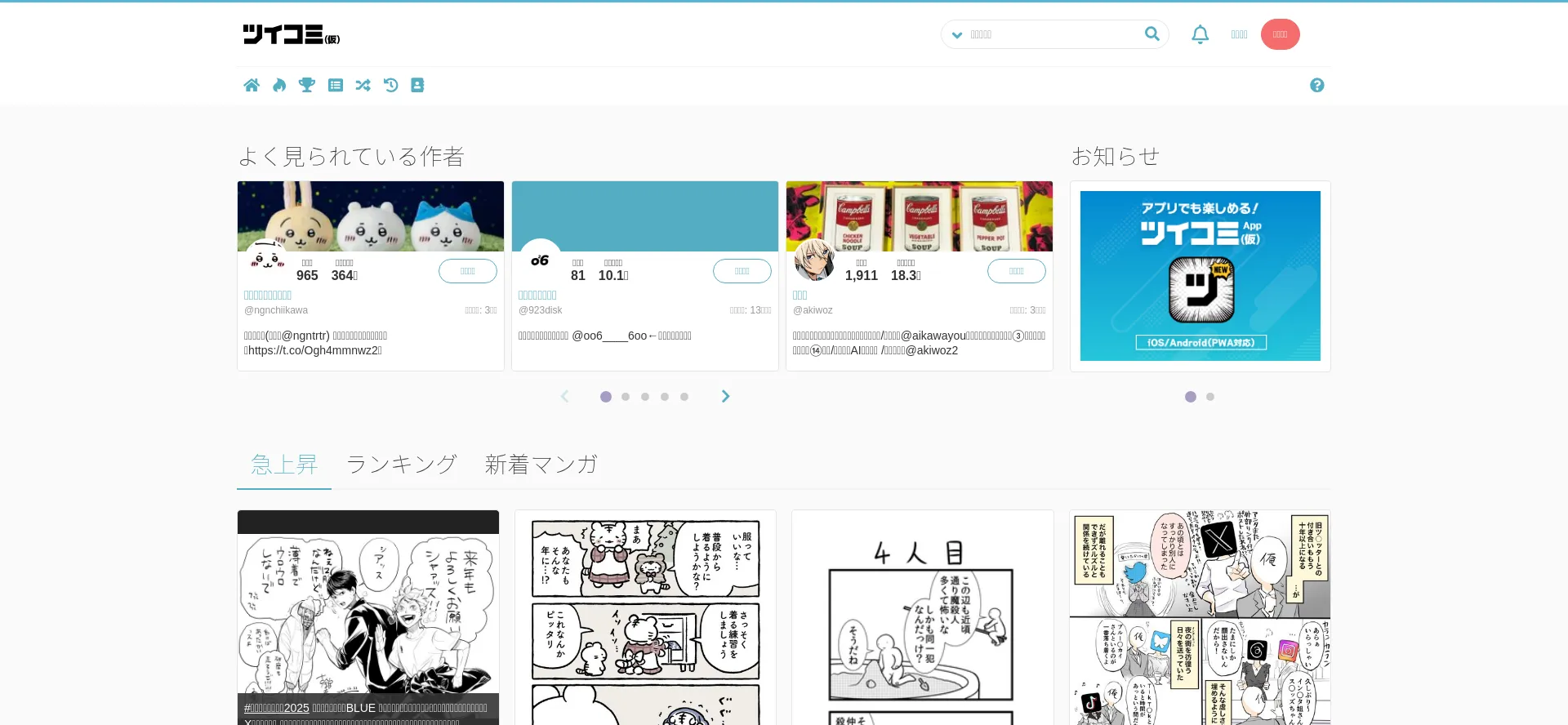Open the help question mark icon

tap(1317, 85)
